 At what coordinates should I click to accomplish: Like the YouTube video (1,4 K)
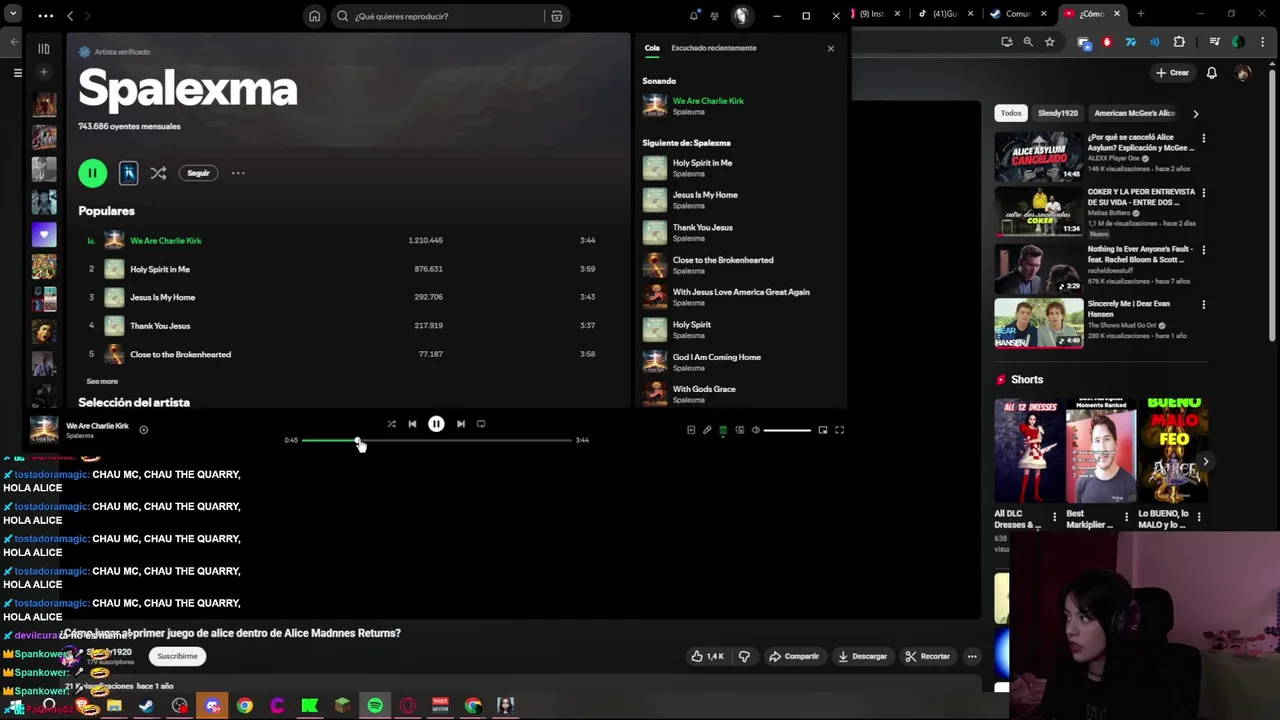707,656
